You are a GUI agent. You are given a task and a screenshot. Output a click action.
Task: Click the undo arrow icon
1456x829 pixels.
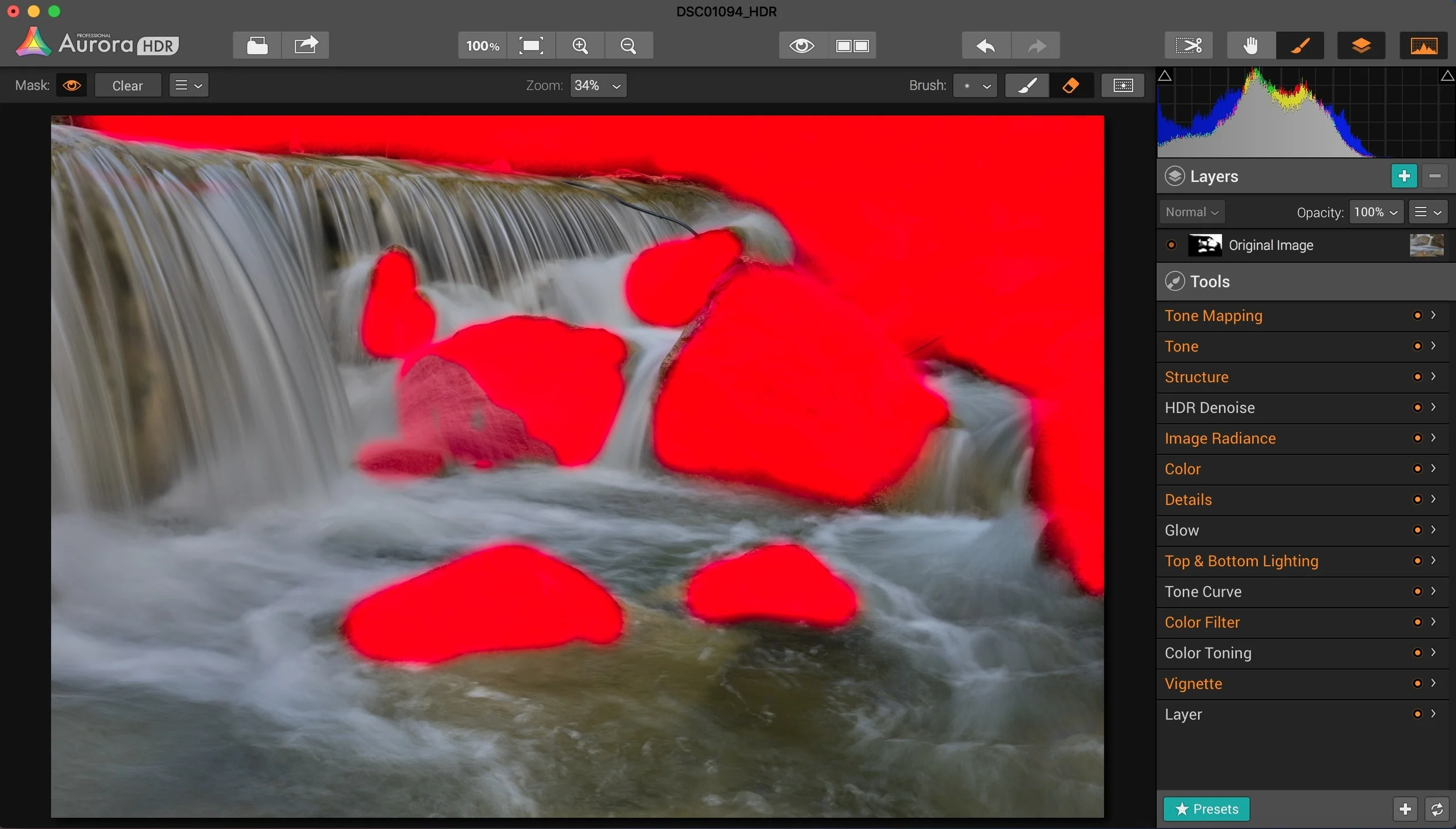[985, 45]
